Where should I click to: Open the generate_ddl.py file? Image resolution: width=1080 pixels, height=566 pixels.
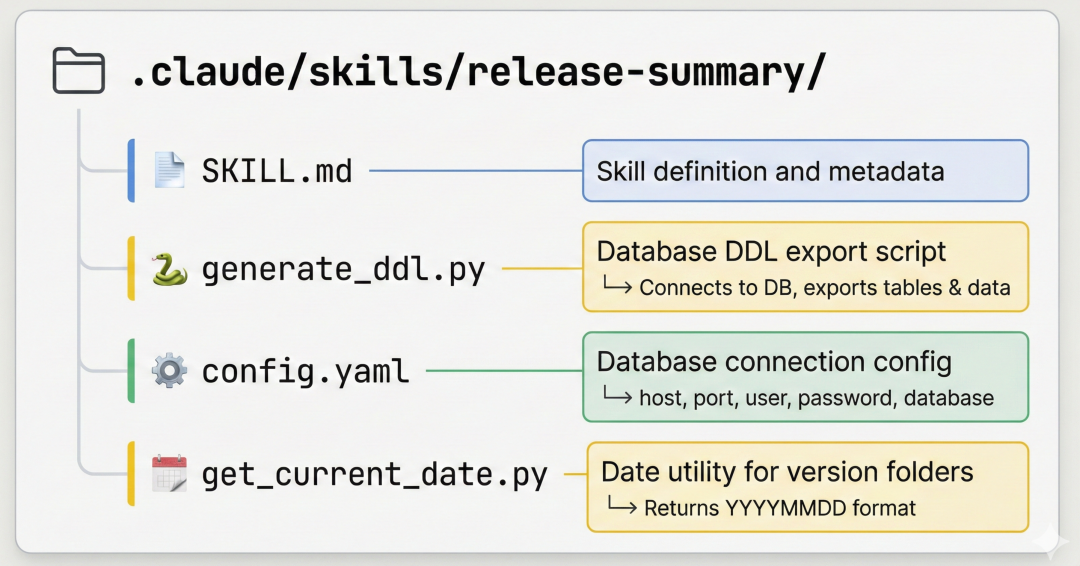[343, 270]
